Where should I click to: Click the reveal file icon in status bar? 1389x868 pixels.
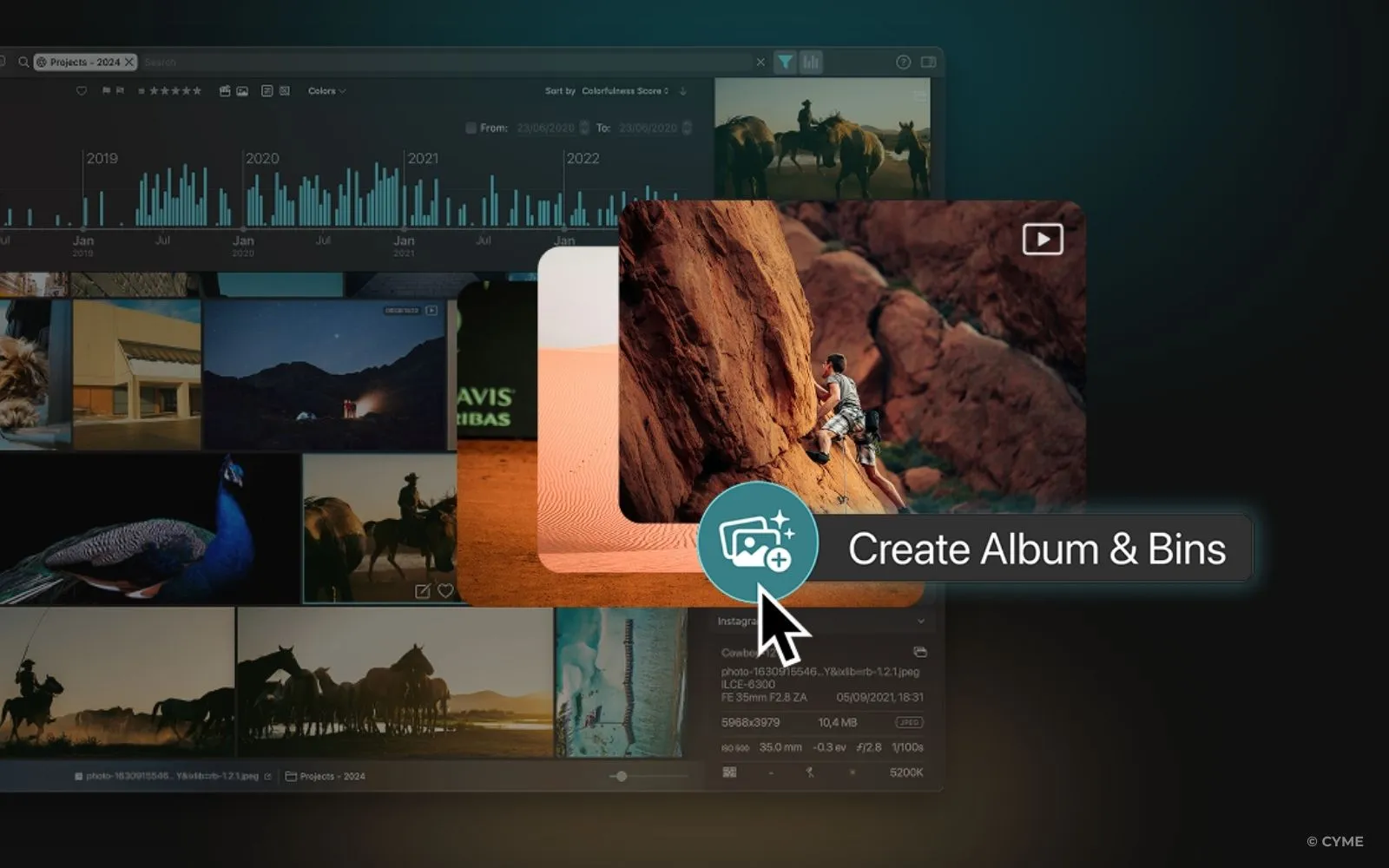tap(267, 776)
